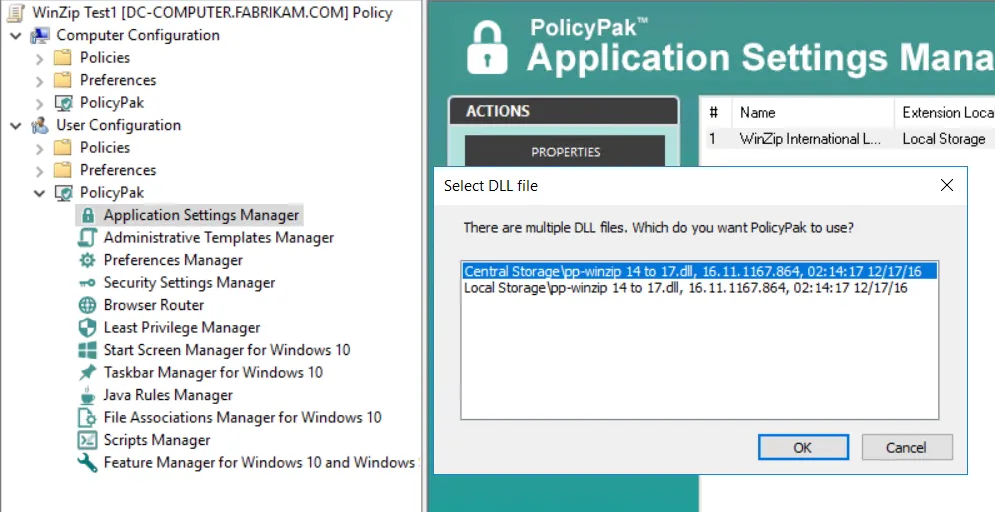
Task: Click the Taskbar Manager pin icon
Action: [87, 372]
